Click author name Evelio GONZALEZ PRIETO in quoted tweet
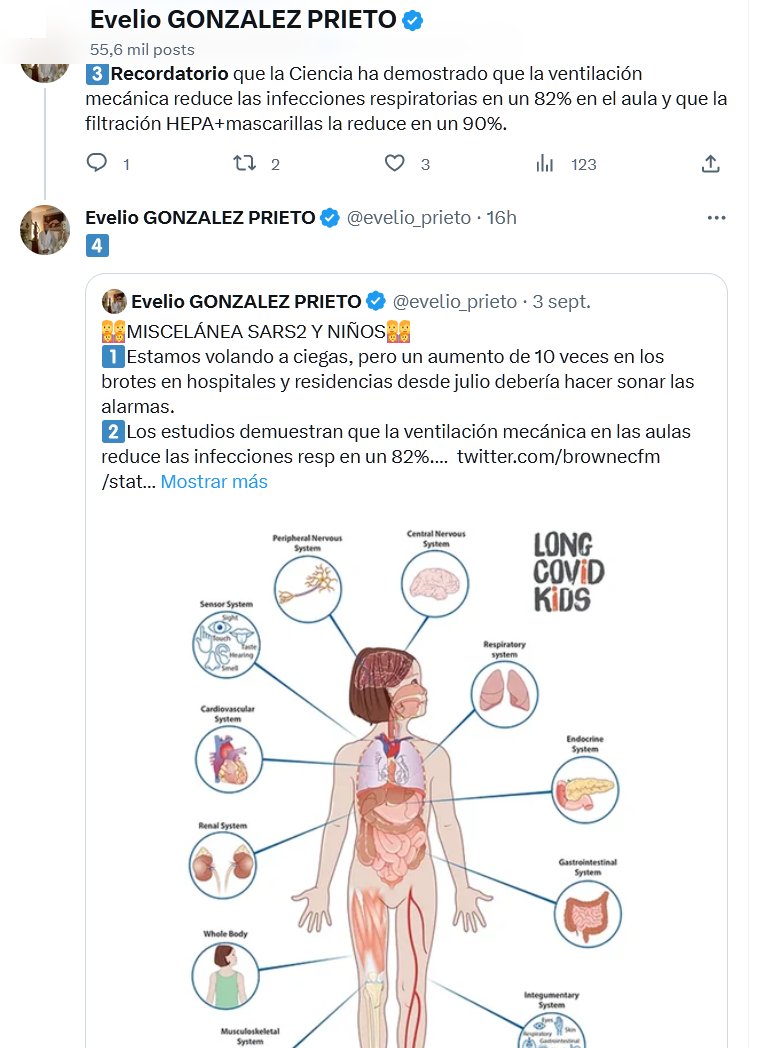Image resolution: width=764 pixels, height=1048 pixels. click(x=246, y=301)
